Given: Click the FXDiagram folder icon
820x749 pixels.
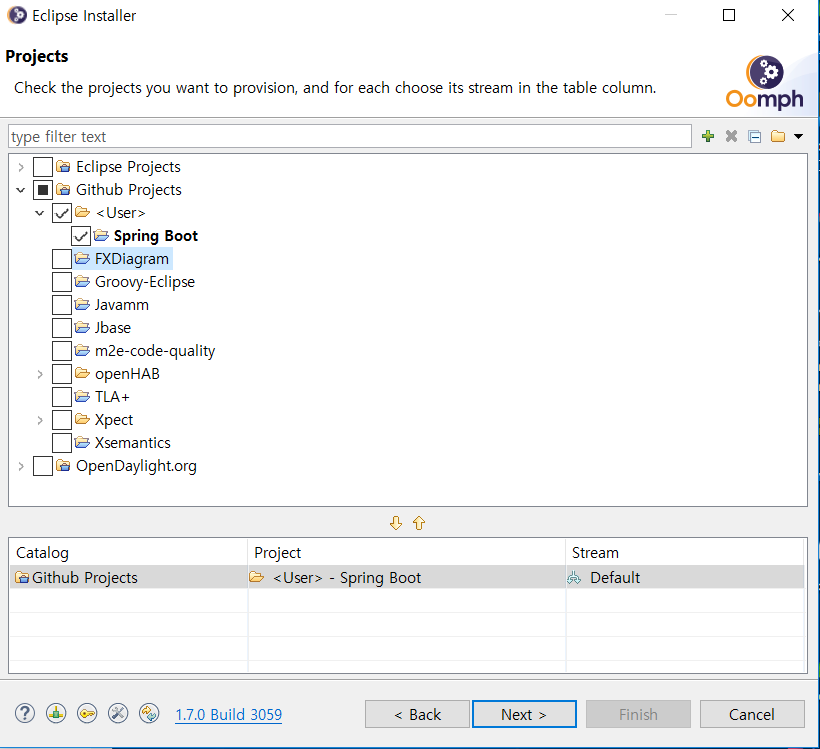Looking at the screenshot, I should tap(82, 258).
